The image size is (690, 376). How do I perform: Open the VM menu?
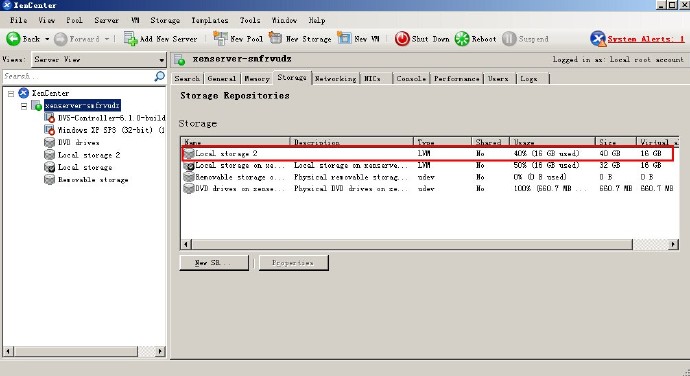(x=135, y=20)
